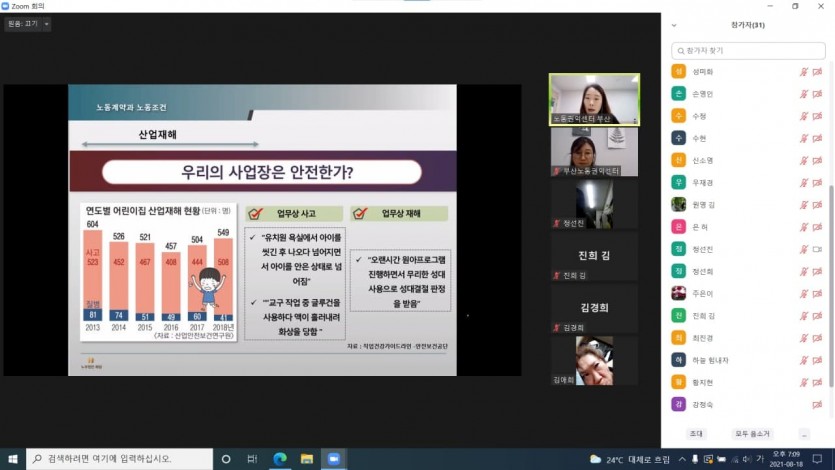
Task: Click the 강정숙 purple avatar icon
Action: click(x=678, y=404)
